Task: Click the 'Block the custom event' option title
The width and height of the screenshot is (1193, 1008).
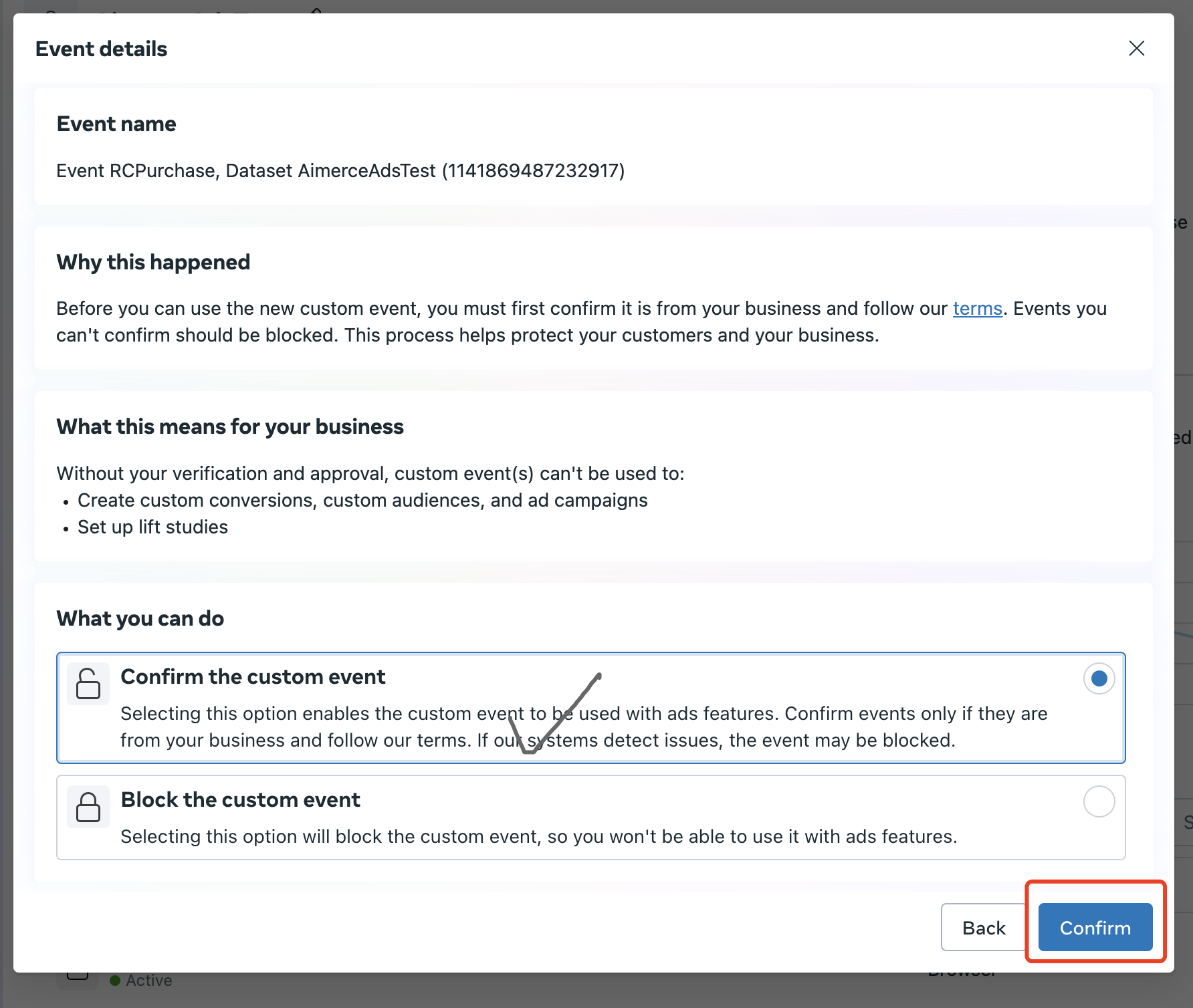Action: point(240,799)
